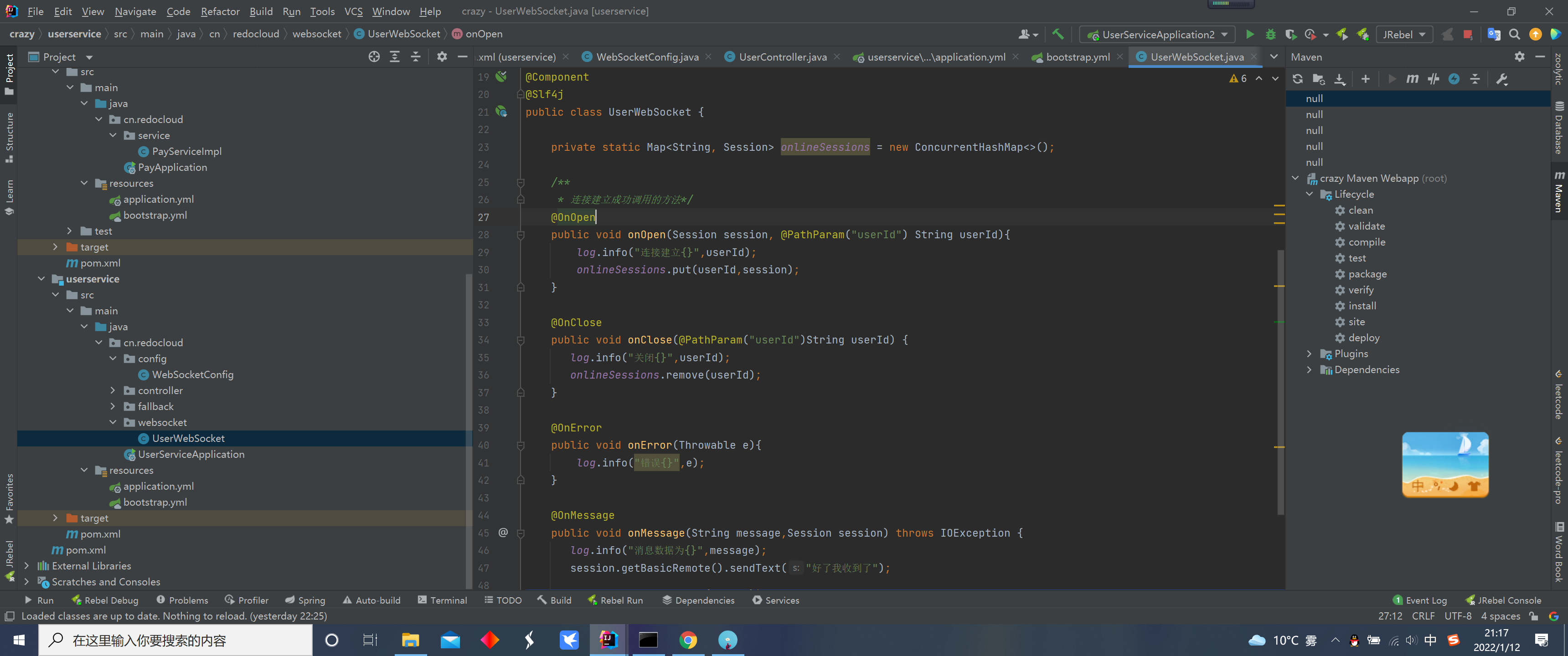The image size is (1568, 656).
Task: Toggle the Structure tool window stripe
Action: click(x=9, y=137)
